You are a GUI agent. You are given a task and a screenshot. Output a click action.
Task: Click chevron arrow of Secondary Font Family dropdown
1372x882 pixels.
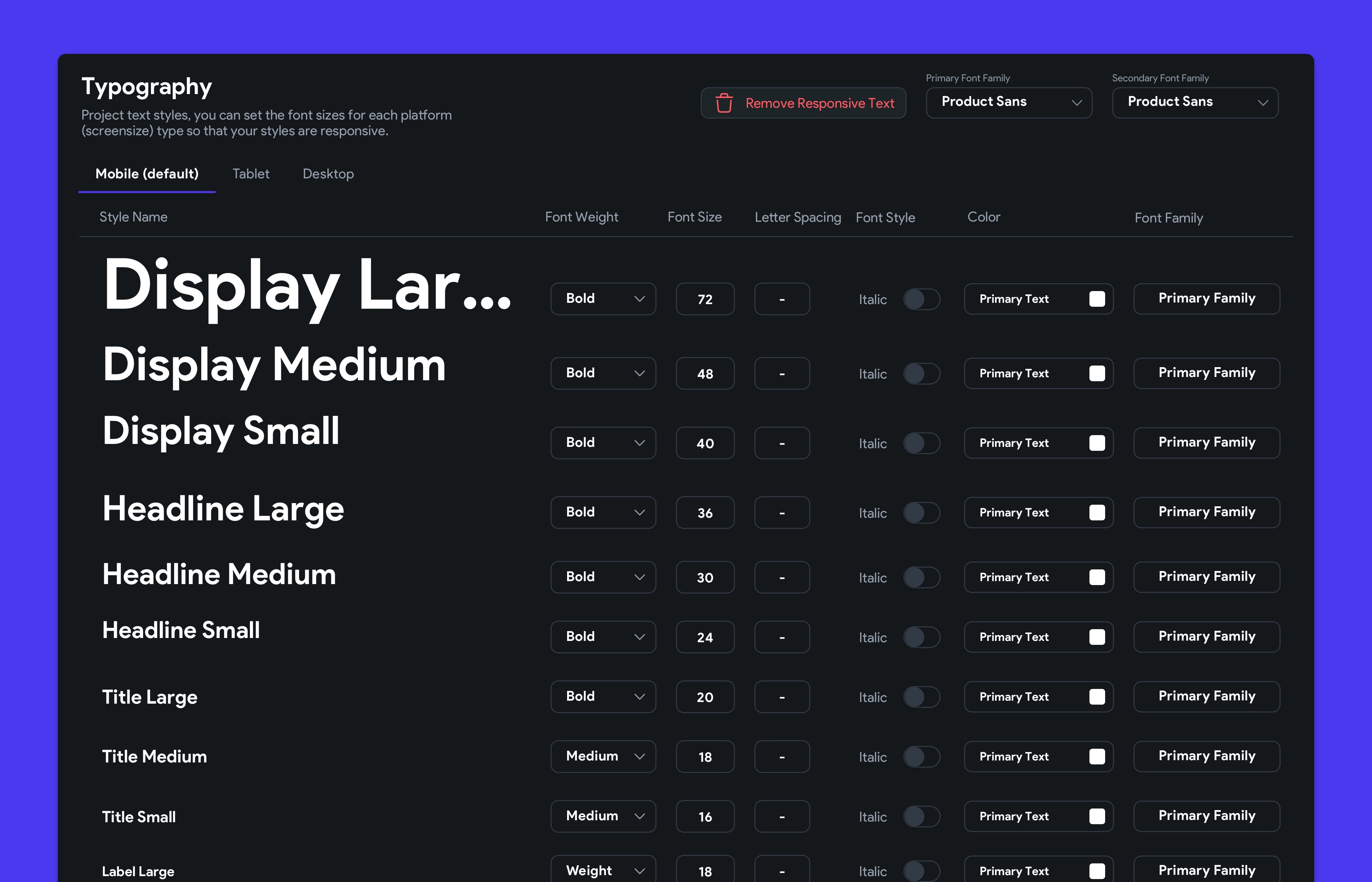(1263, 103)
